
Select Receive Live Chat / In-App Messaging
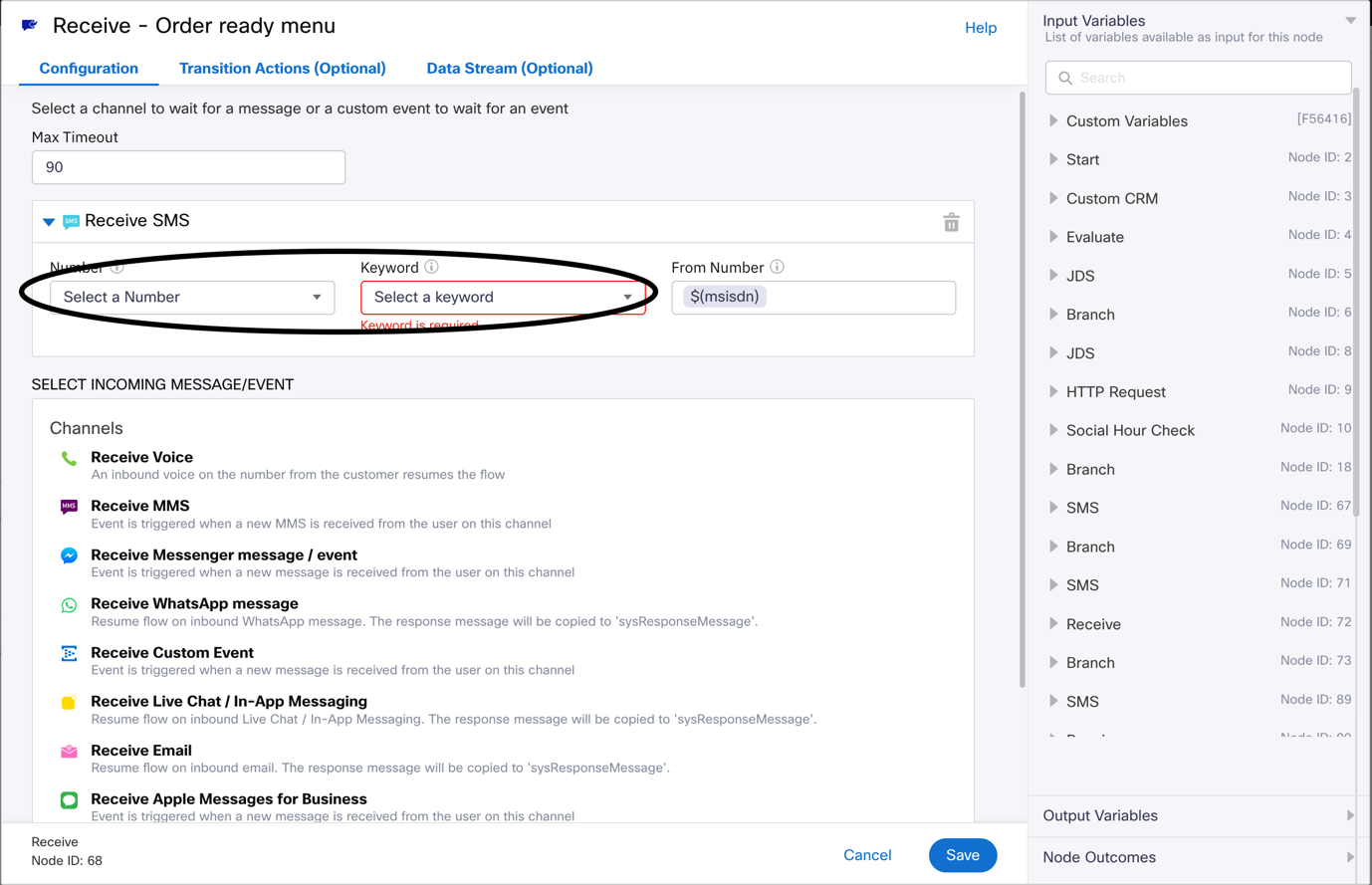[x=229, y=701]
